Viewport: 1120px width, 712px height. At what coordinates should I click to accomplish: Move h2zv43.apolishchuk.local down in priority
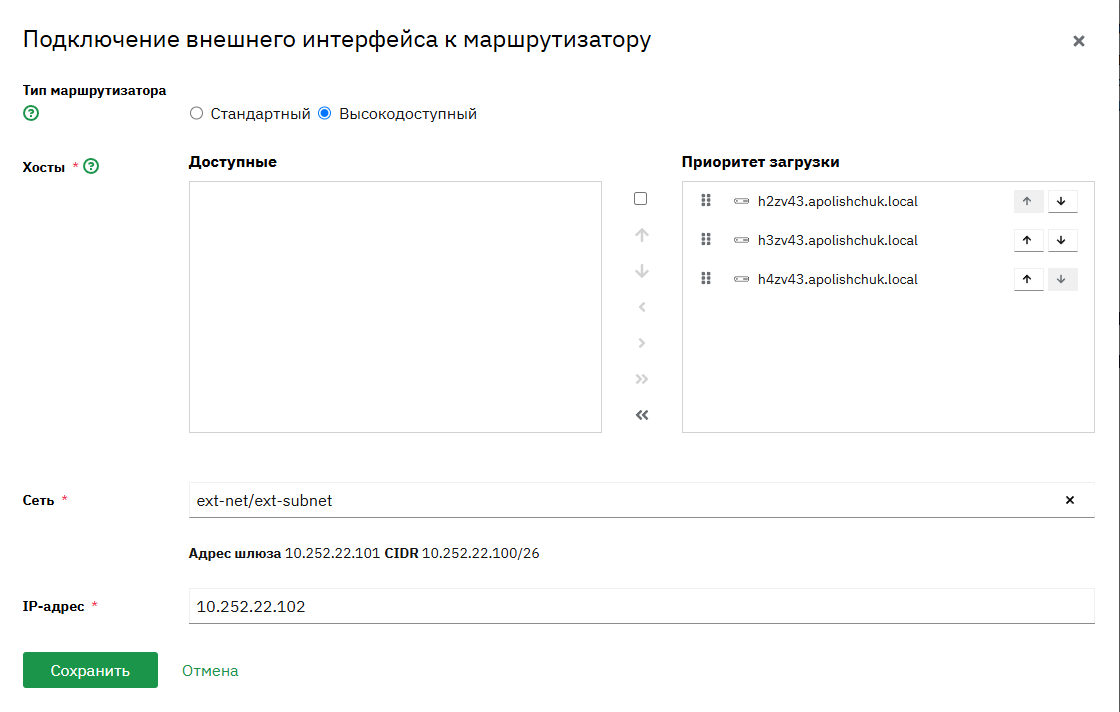click(1062, 201)
